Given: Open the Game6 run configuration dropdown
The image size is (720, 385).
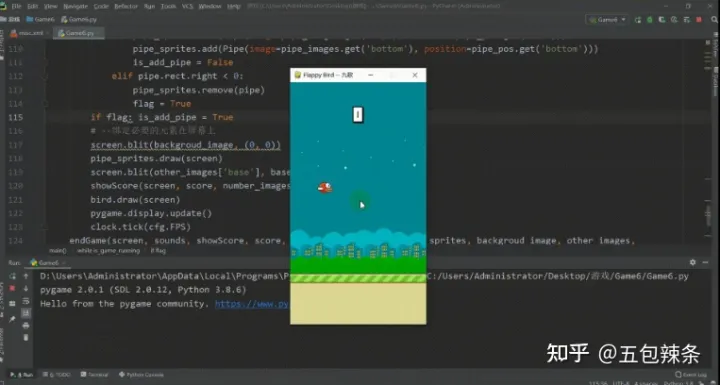Looking at the screenshot, I should point(607,20).
